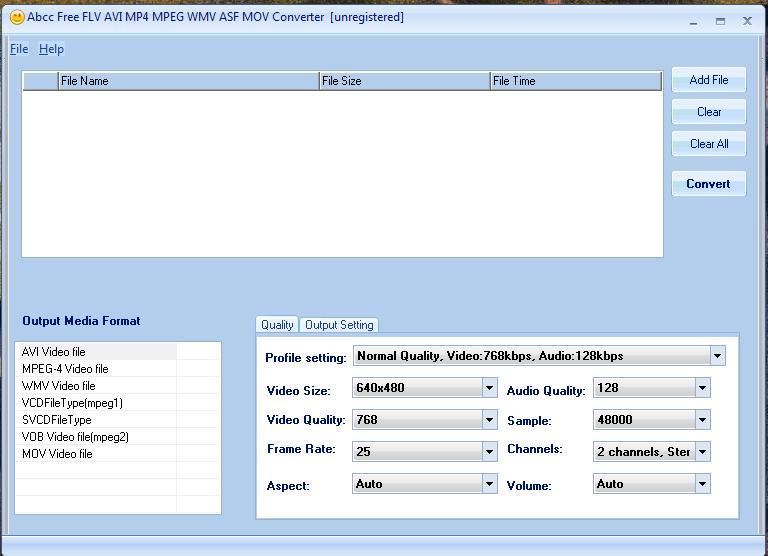Open the Frame Rate dropdown

[489, 452]
